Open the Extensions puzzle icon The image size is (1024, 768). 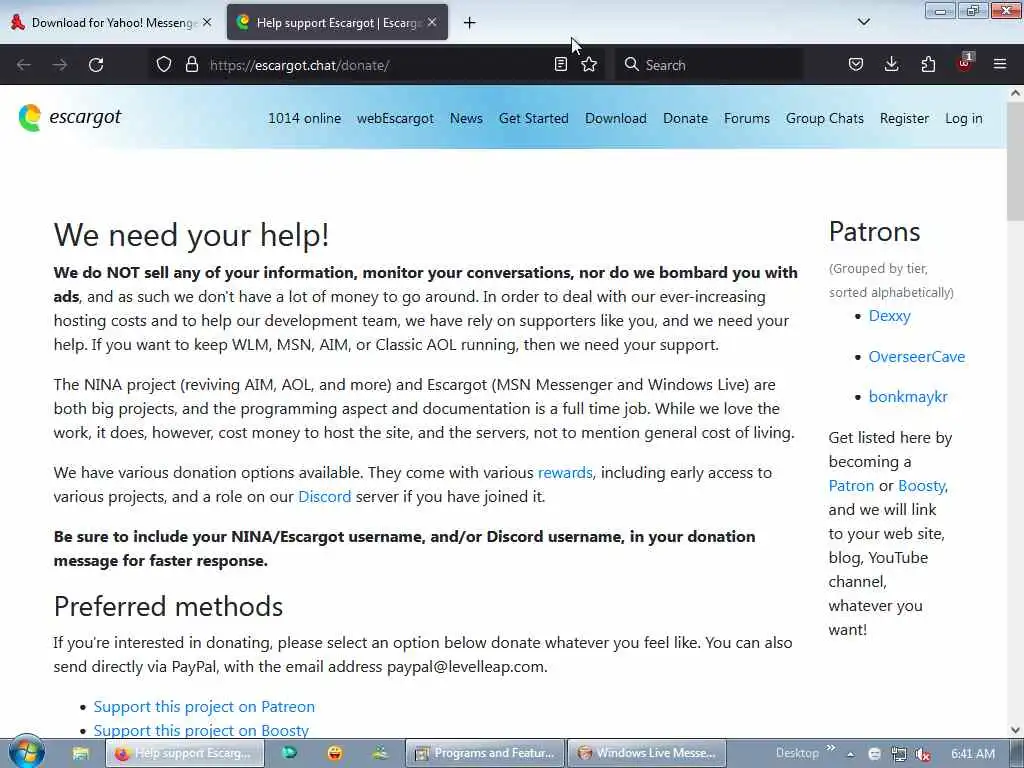(x=928, y=65)
